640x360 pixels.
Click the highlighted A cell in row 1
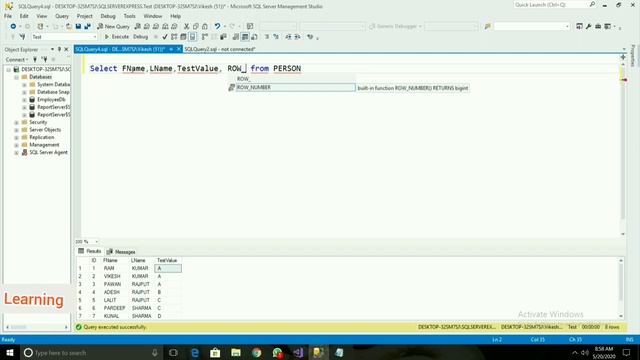coord(168,268)
